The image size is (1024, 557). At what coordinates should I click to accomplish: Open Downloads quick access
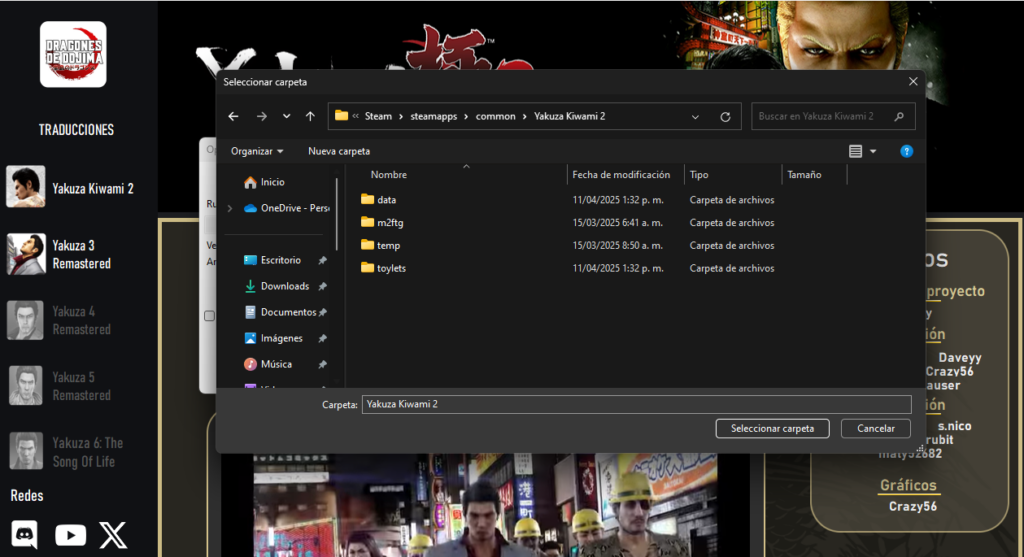click(x=277, y=286)
